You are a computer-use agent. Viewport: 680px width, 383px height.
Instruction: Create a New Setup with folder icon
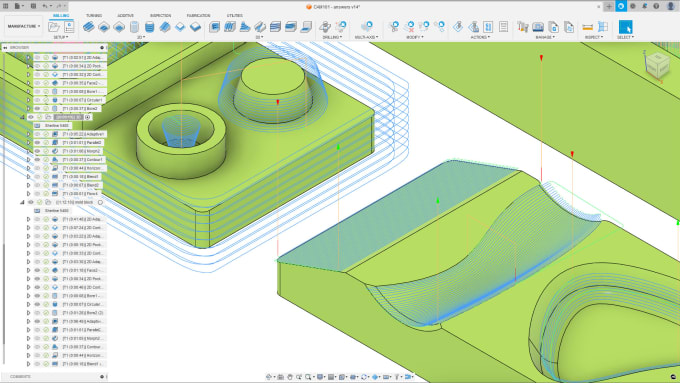coord(54,27)
